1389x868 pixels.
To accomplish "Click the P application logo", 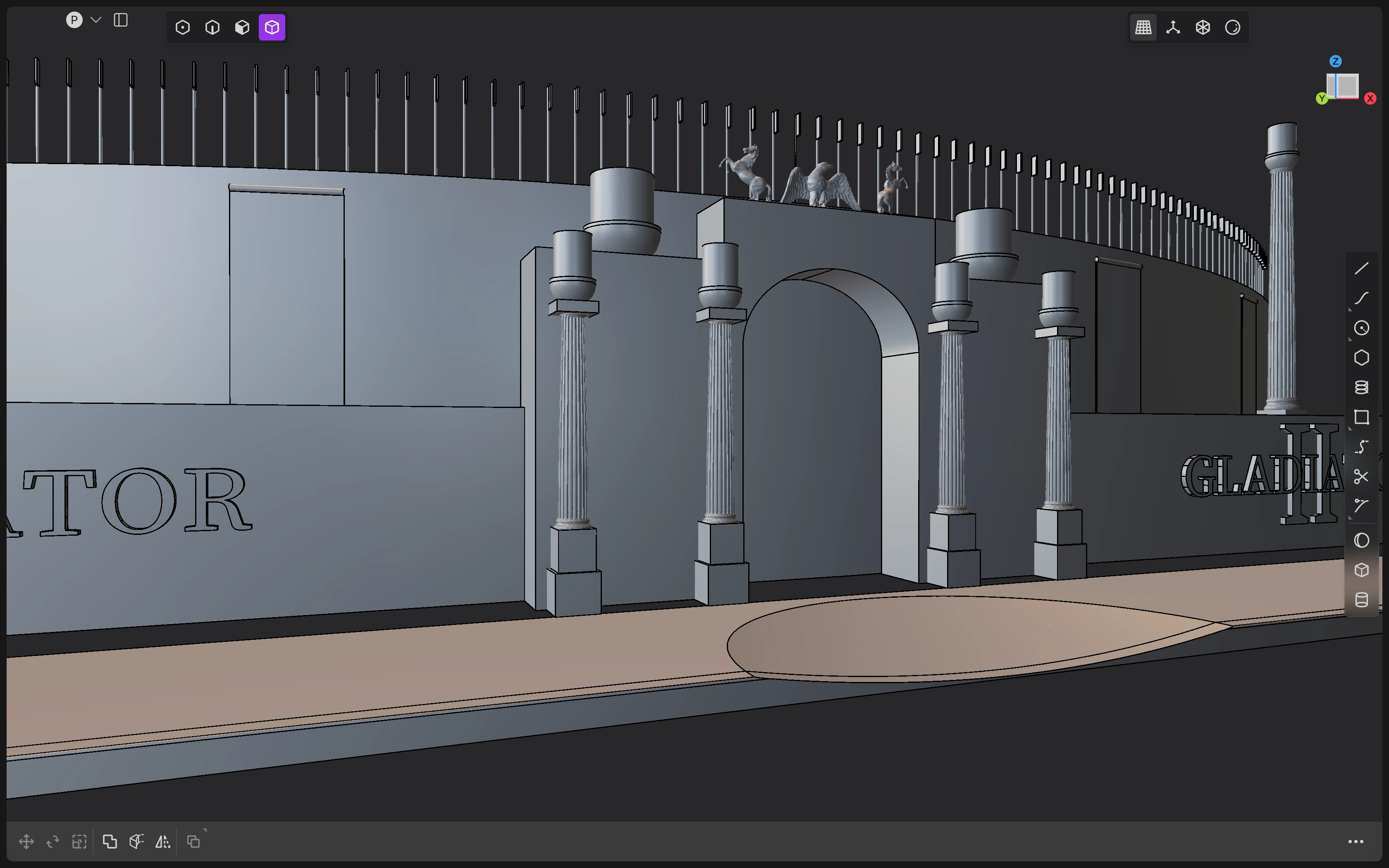I will [x=74, y=20].
